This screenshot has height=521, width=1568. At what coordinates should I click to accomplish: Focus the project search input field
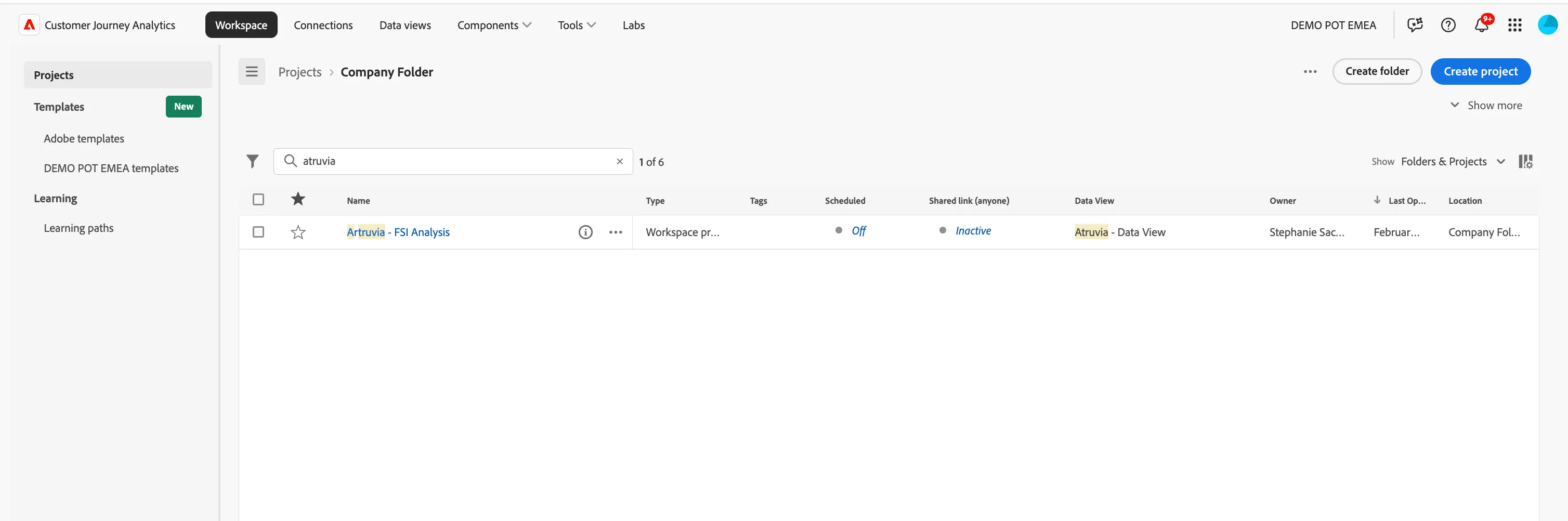[453, 161]
